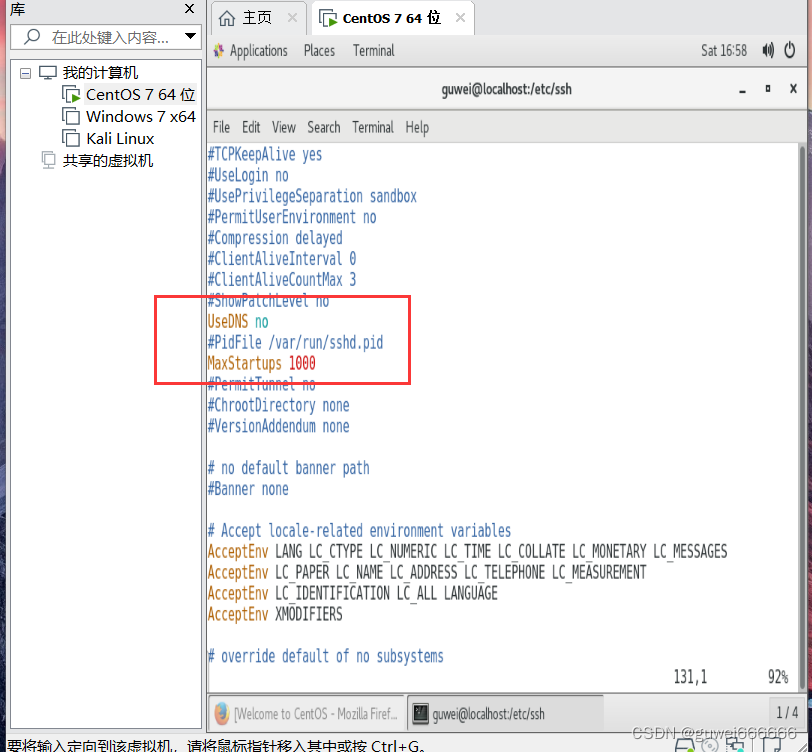Click the #PidFile /var/run/sshd.pid line

click(x=295, y=342)
